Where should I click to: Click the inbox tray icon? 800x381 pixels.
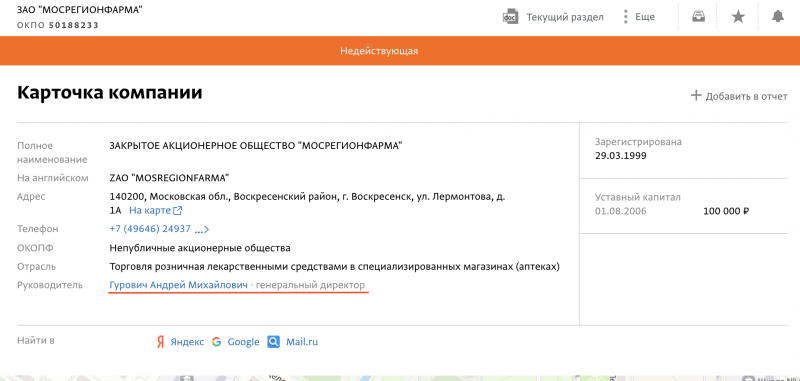pyautogui.click(x=698, y=17)
